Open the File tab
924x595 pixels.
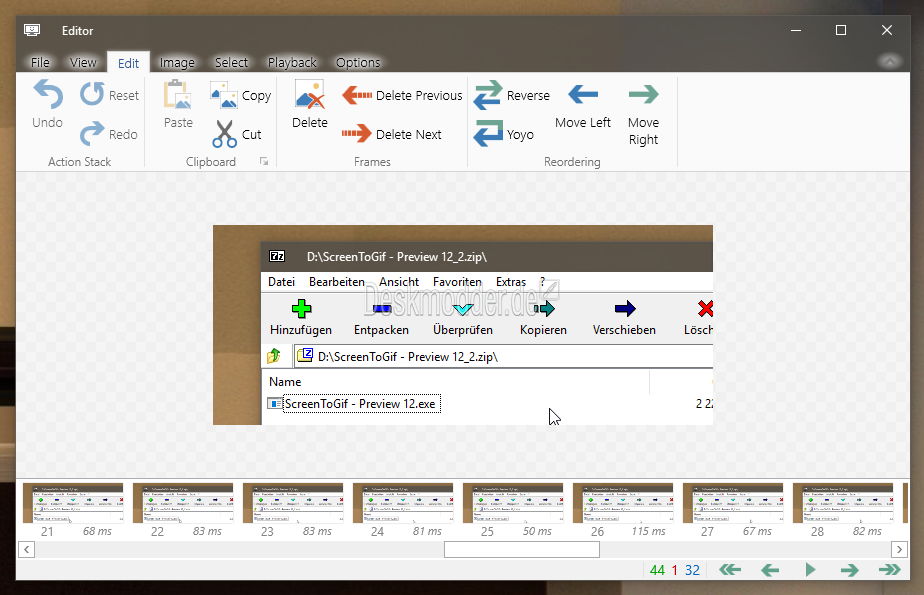[x=40, y=62]
